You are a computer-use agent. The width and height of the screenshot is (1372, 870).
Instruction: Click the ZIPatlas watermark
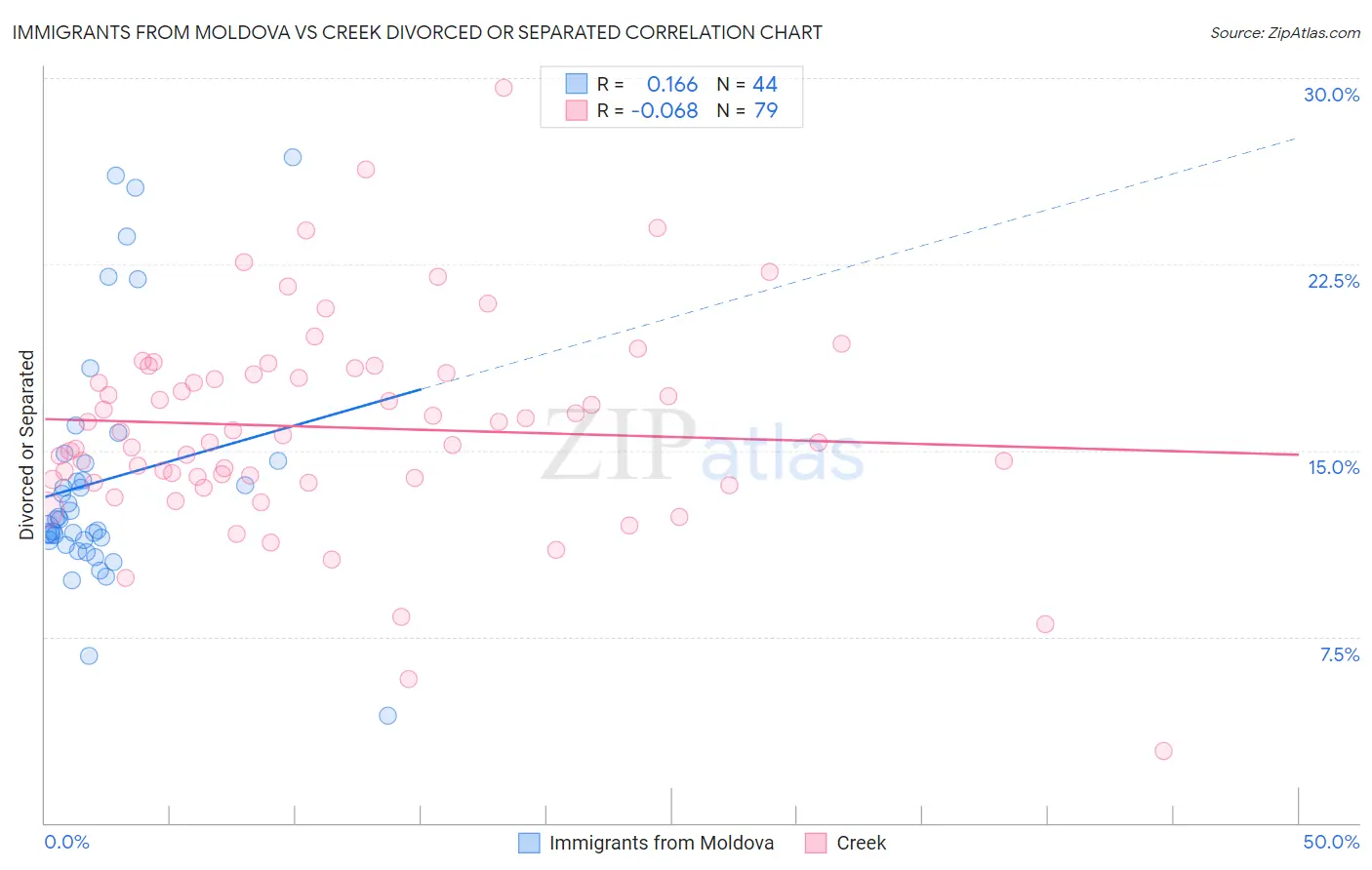coord(703,446)
